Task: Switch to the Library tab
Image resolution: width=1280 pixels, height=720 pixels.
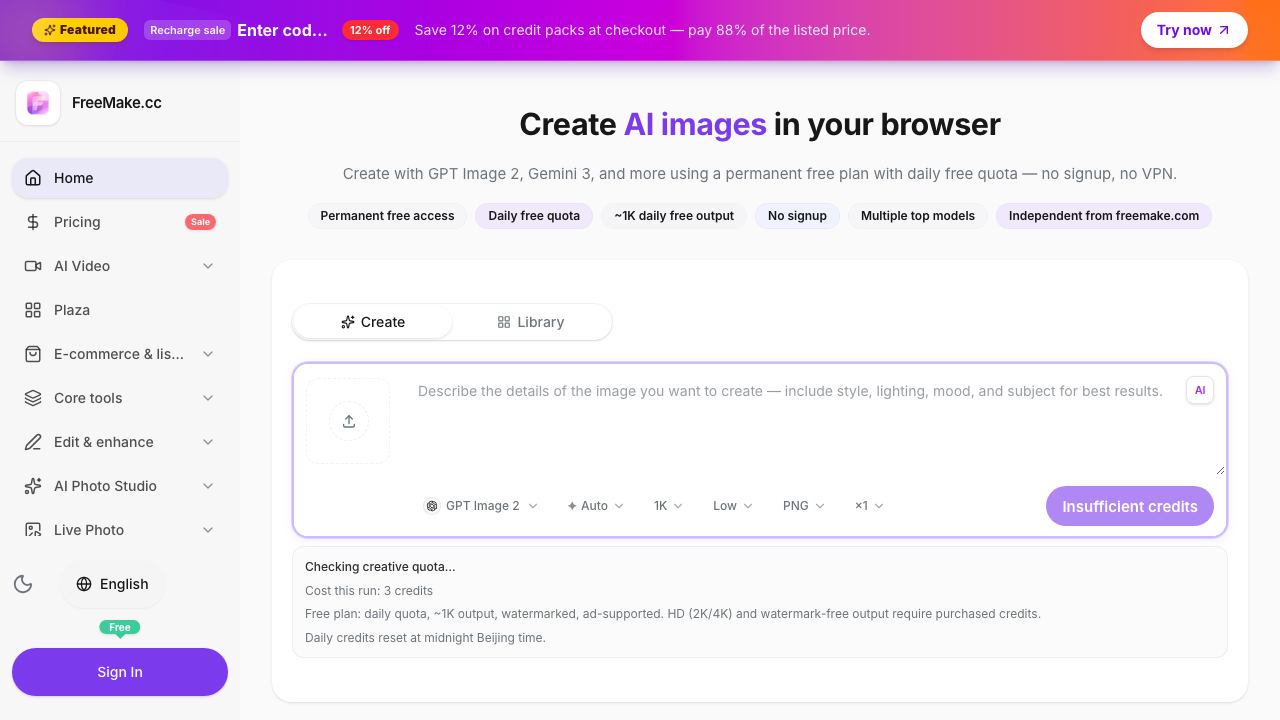Action: tap(531, 322)
